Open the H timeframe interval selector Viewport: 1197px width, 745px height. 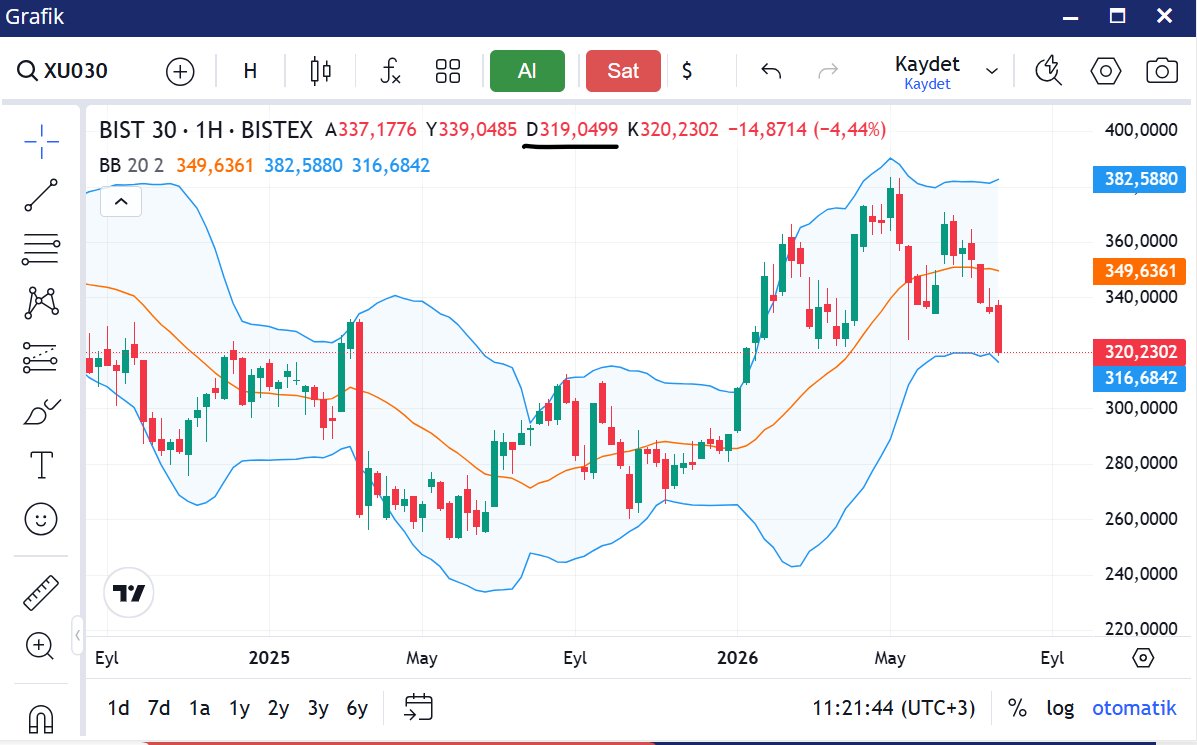pyautogui.click(x=250, y=72)
